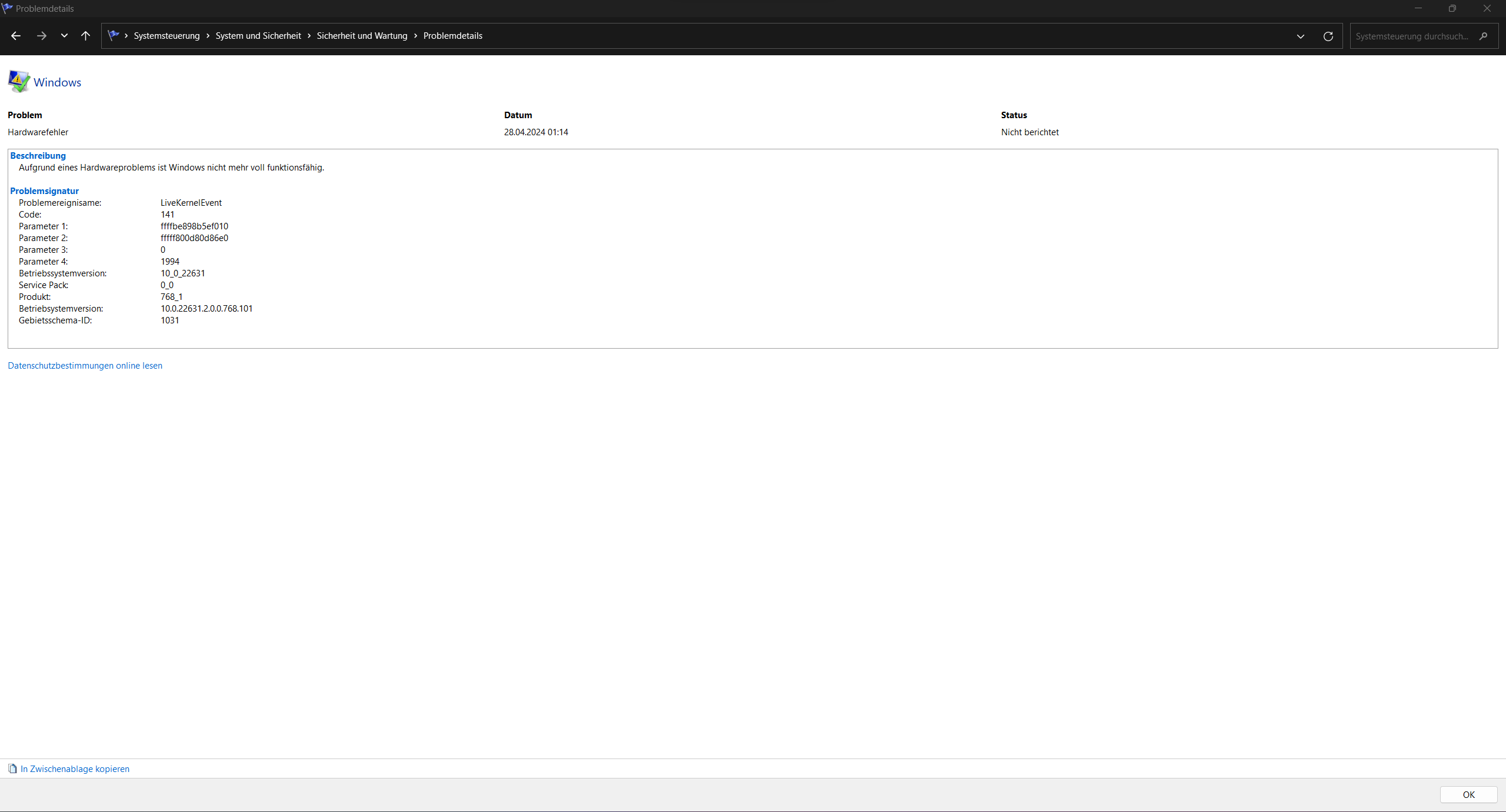Click the clipboard copy icon
This screenshot has width=1506, height=812.
[x=12, y=768]
